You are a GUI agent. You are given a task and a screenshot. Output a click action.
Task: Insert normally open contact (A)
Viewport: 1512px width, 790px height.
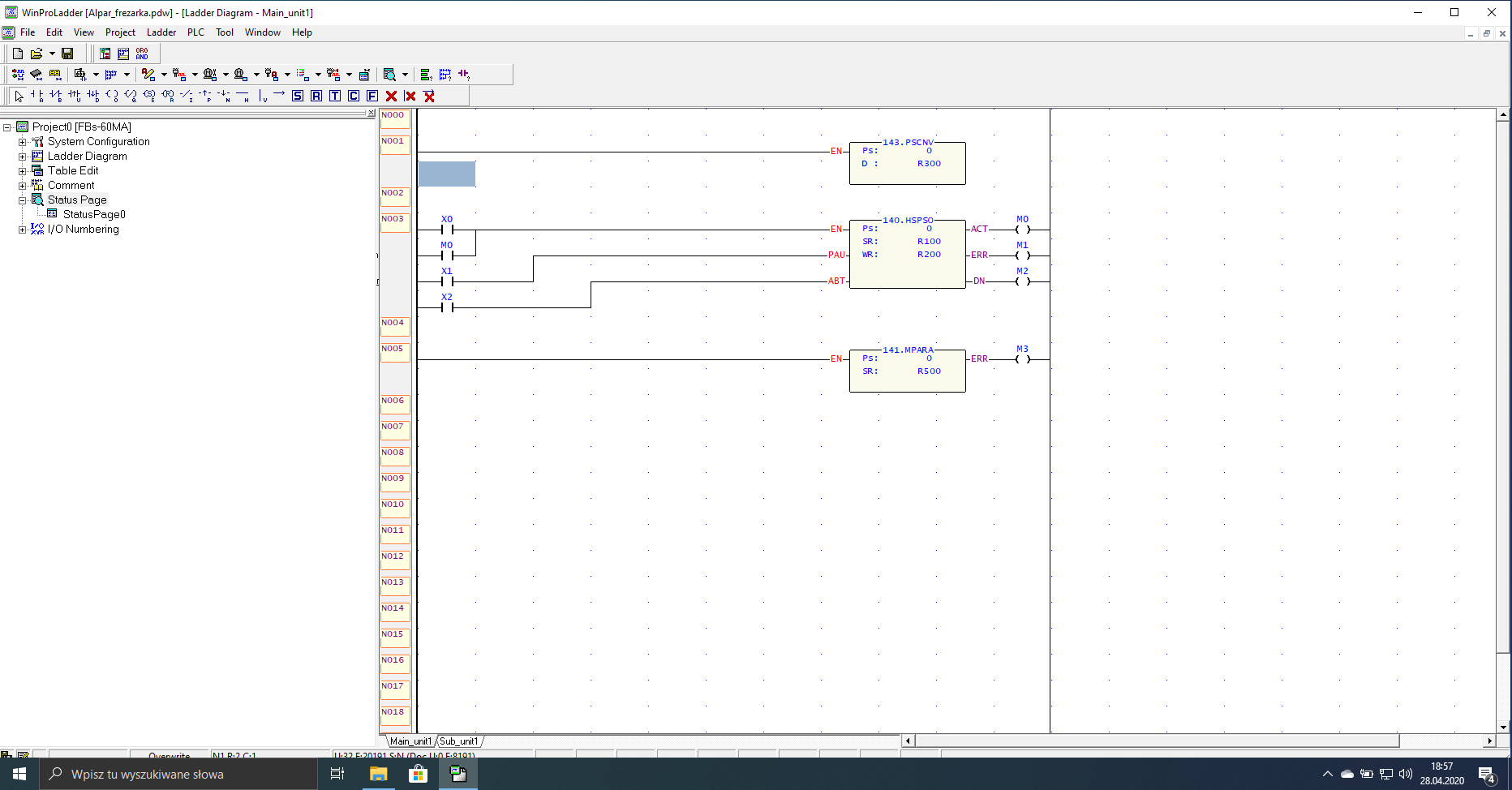37,96
